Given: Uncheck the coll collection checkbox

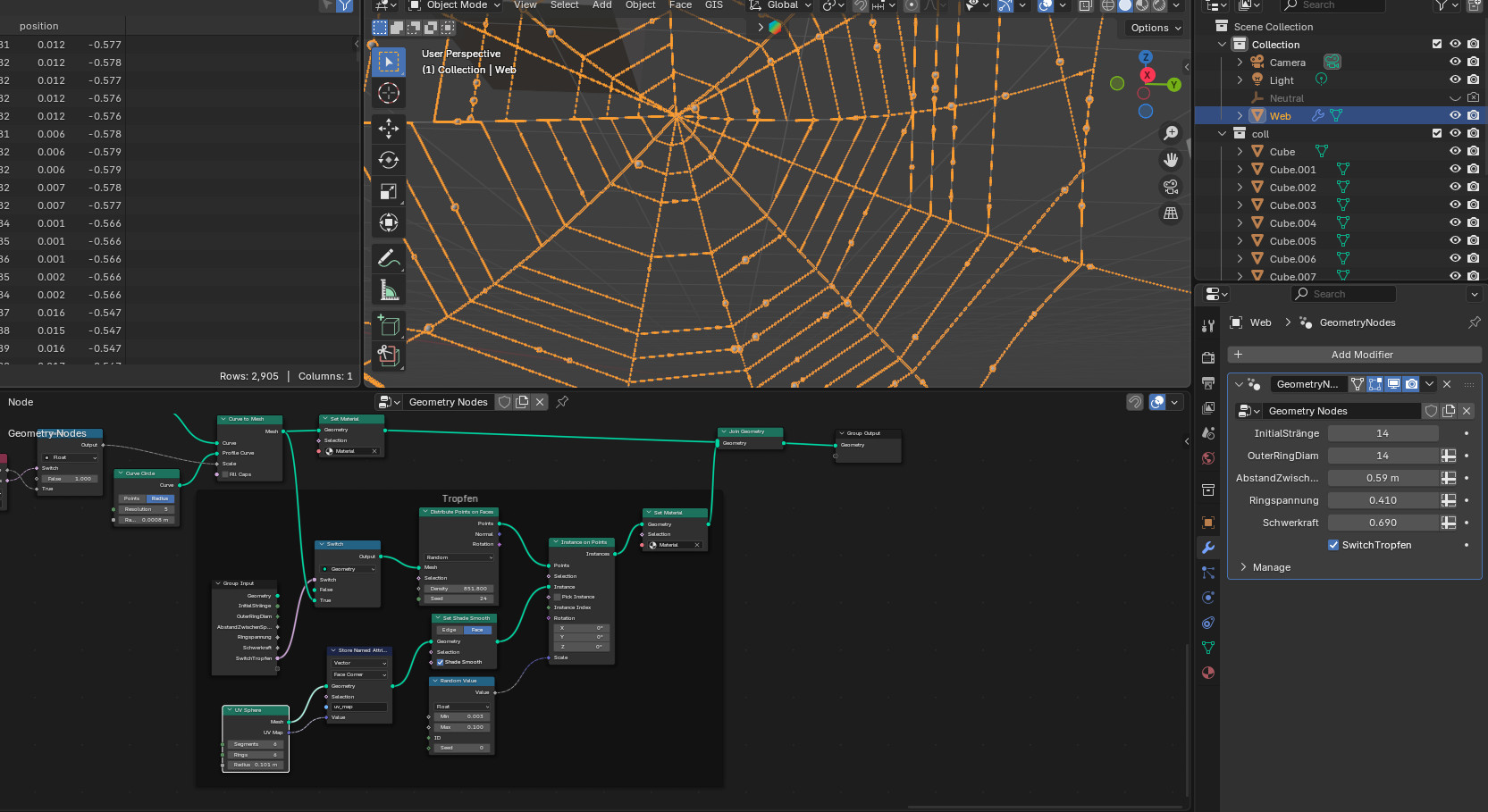Looking at the screenshot, I should click(1437, 133).
